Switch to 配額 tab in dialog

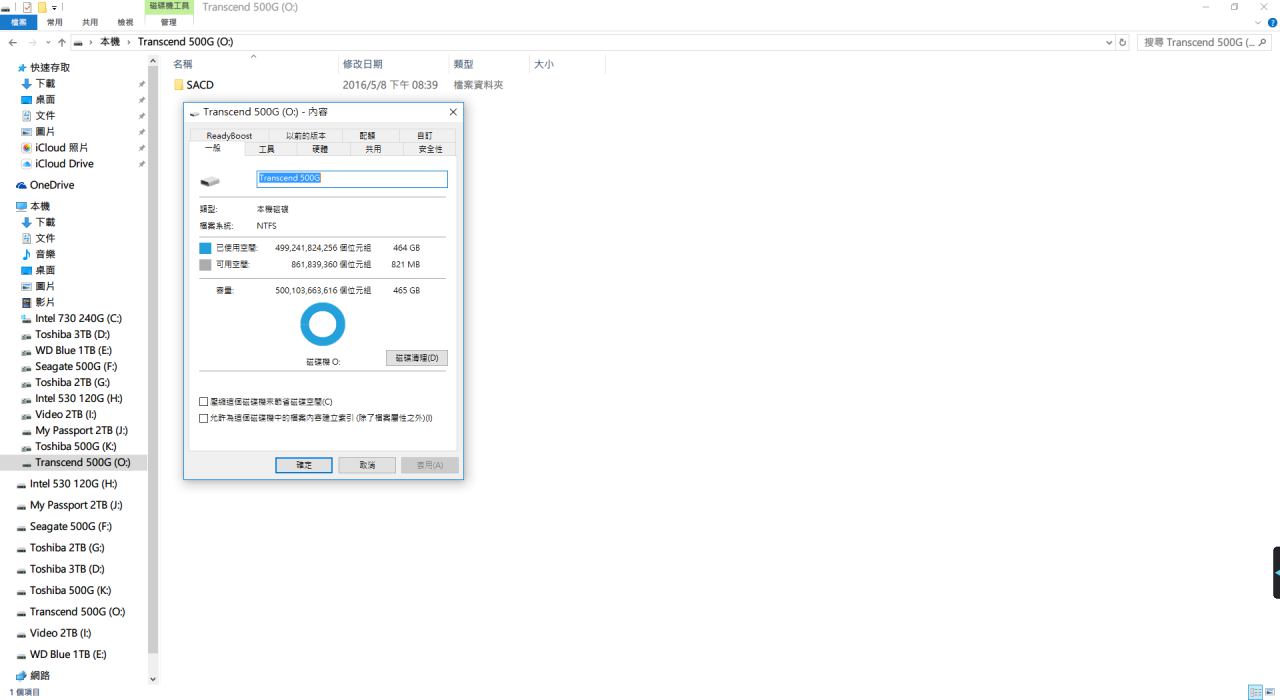coord(368,135)
